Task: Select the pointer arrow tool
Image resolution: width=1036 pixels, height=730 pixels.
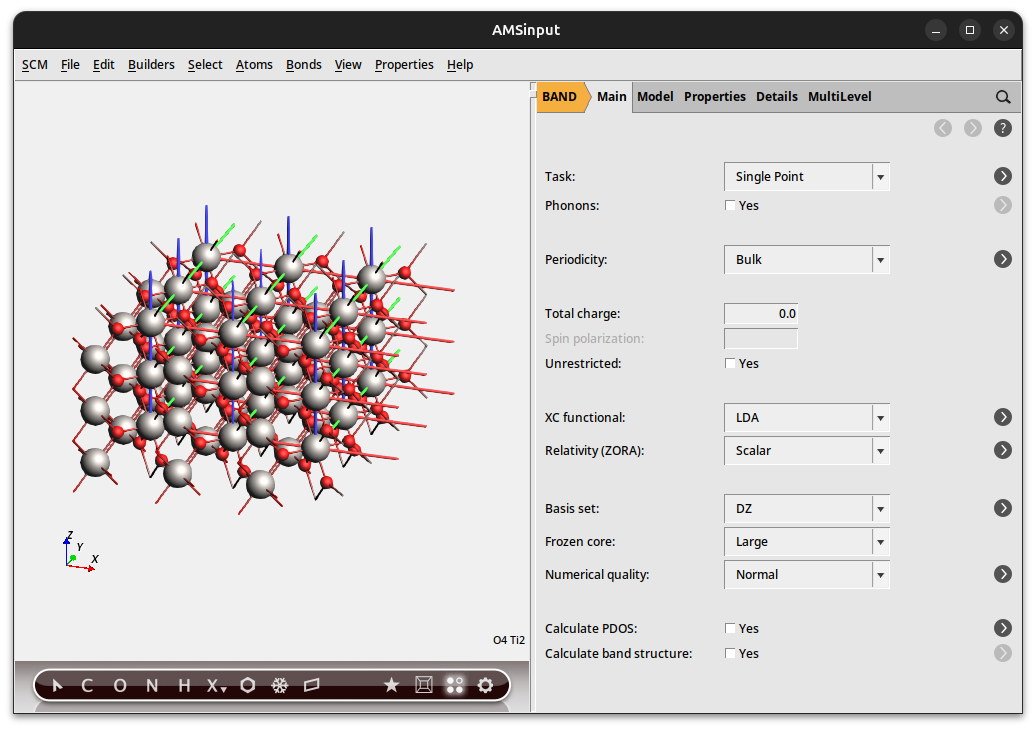Action: pos(57,685)
